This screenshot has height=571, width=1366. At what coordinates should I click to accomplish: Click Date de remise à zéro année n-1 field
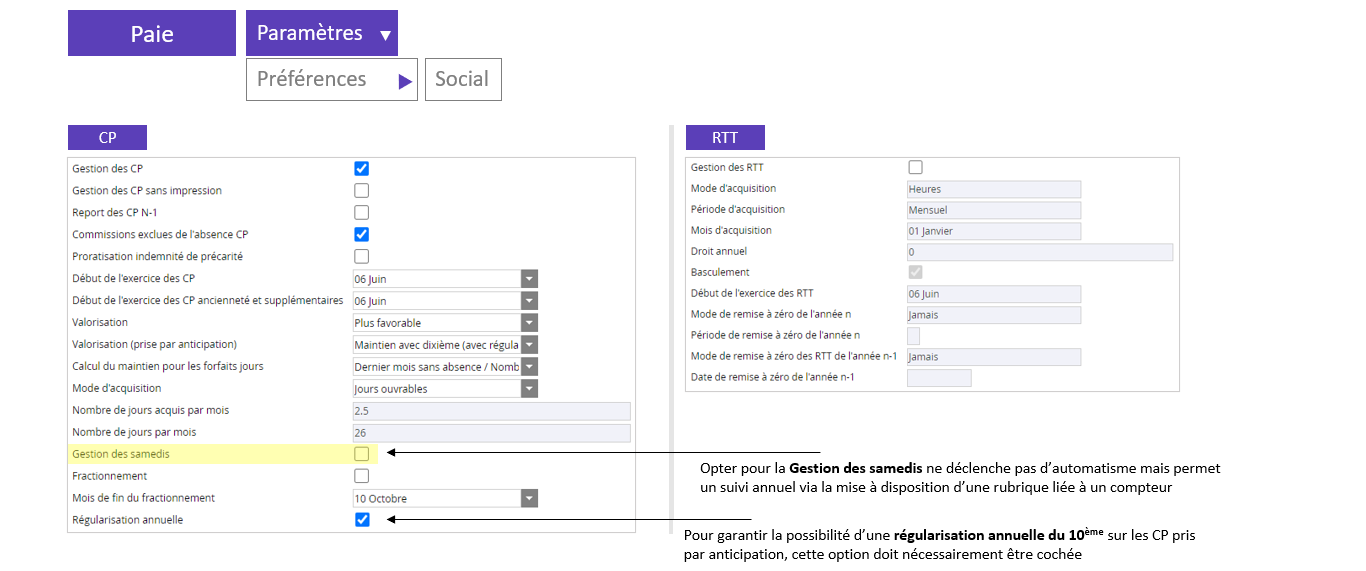[x=939, y=378]
